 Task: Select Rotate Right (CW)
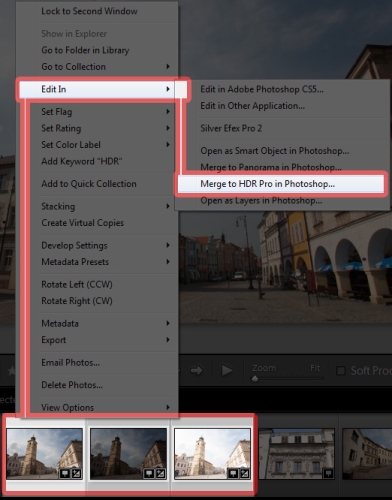77,301
